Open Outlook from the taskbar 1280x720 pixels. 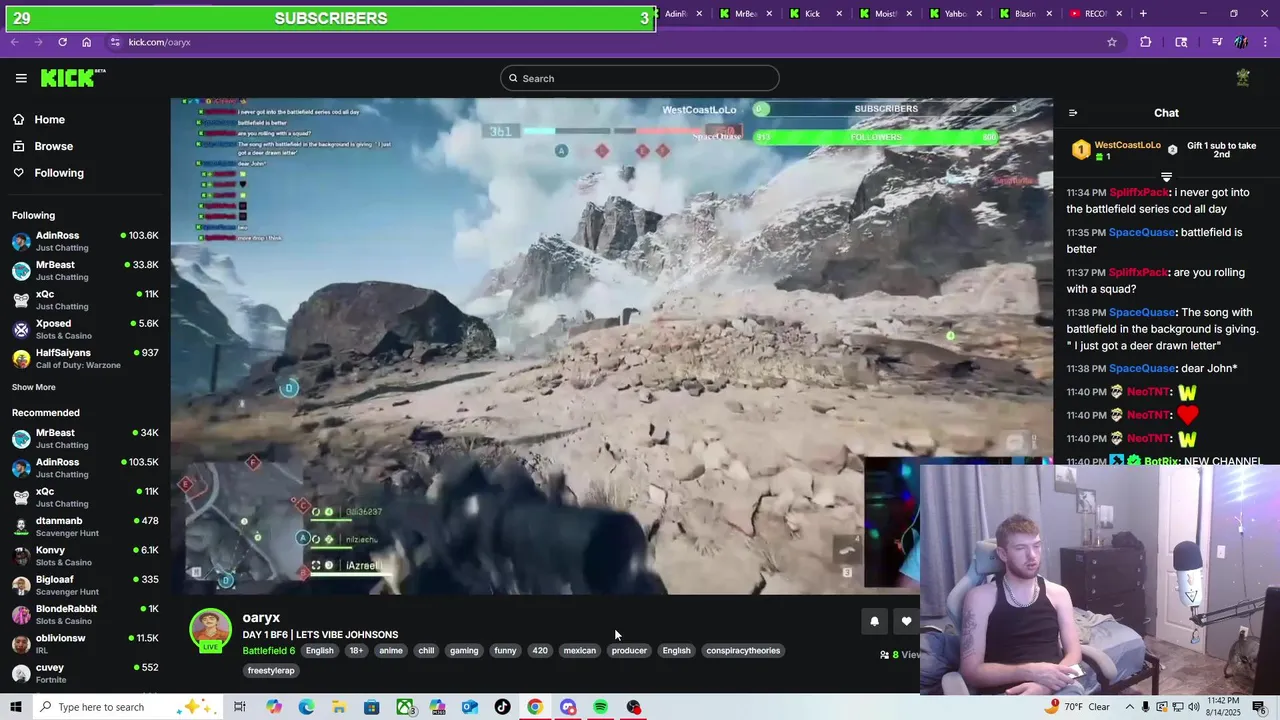(470, 707)
